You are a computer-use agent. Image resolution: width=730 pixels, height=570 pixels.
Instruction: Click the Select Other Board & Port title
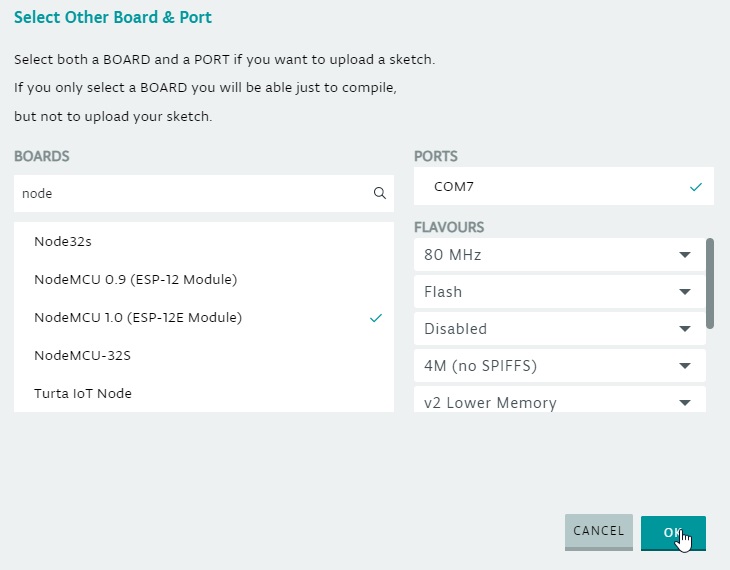tap(113, 17)
